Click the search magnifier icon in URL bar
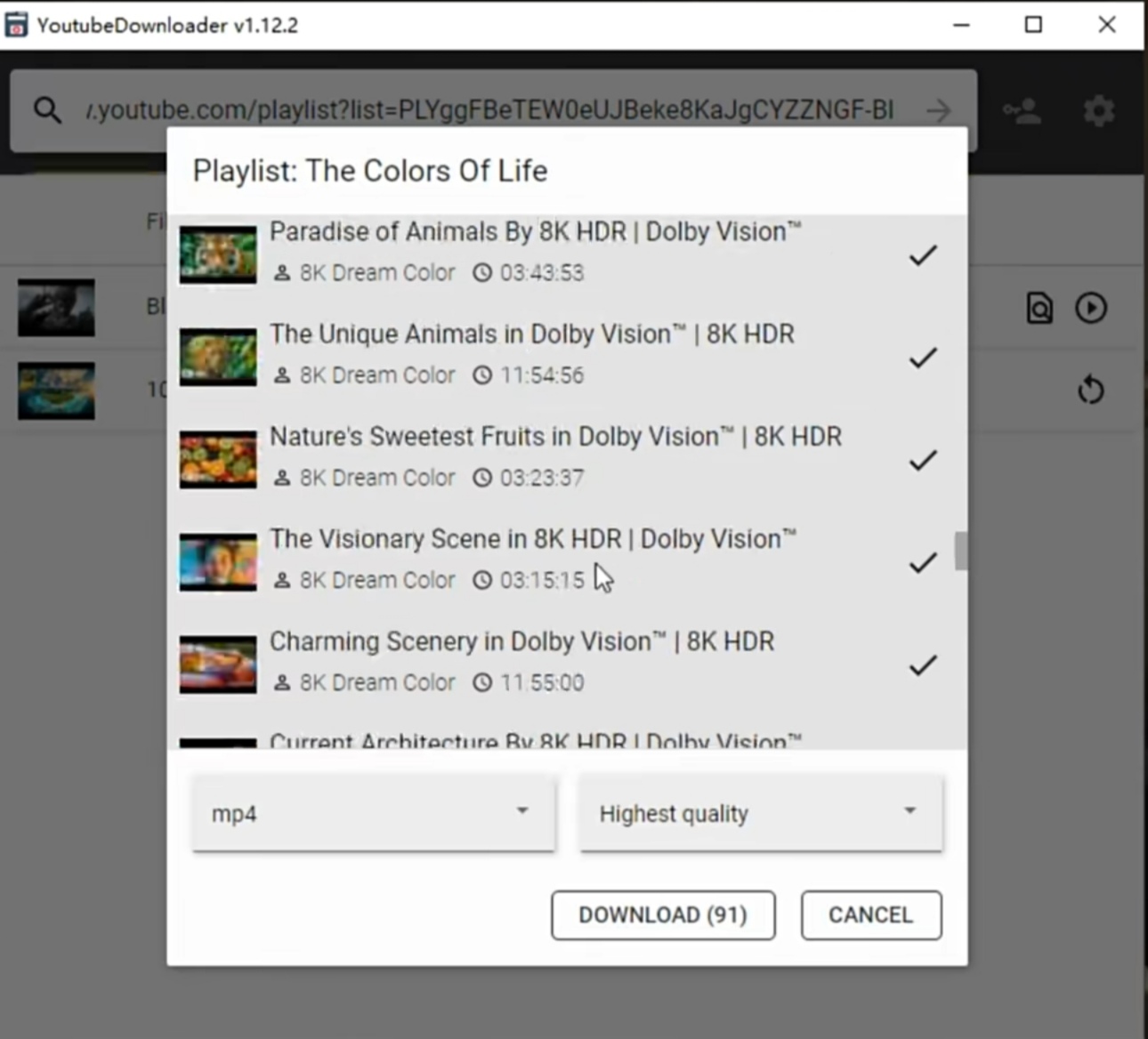Image resolution: width=1148 pixels, height=1039 pixels. click(47, 110)
